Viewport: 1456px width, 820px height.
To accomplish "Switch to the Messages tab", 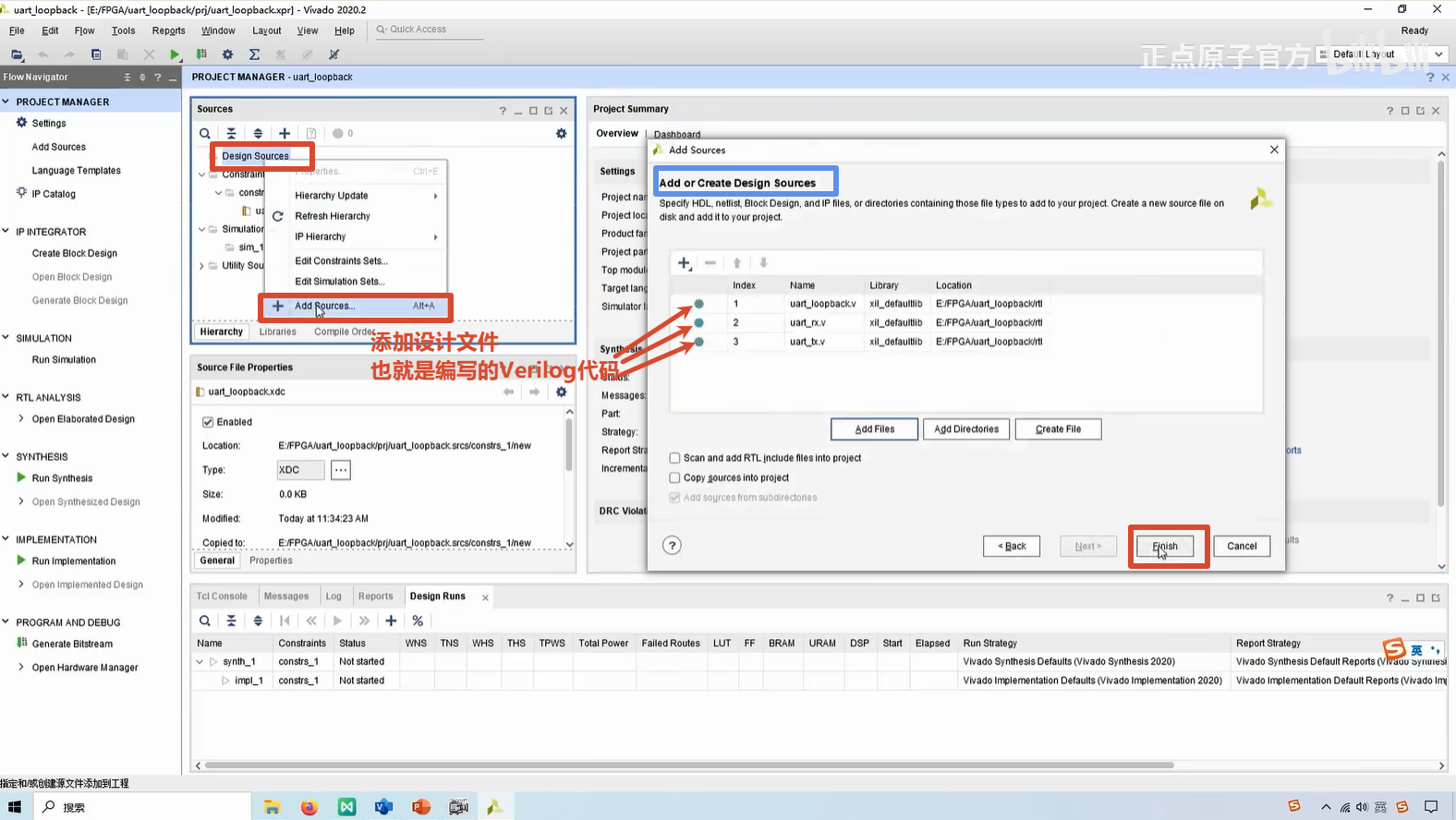I will pos(286,597).
